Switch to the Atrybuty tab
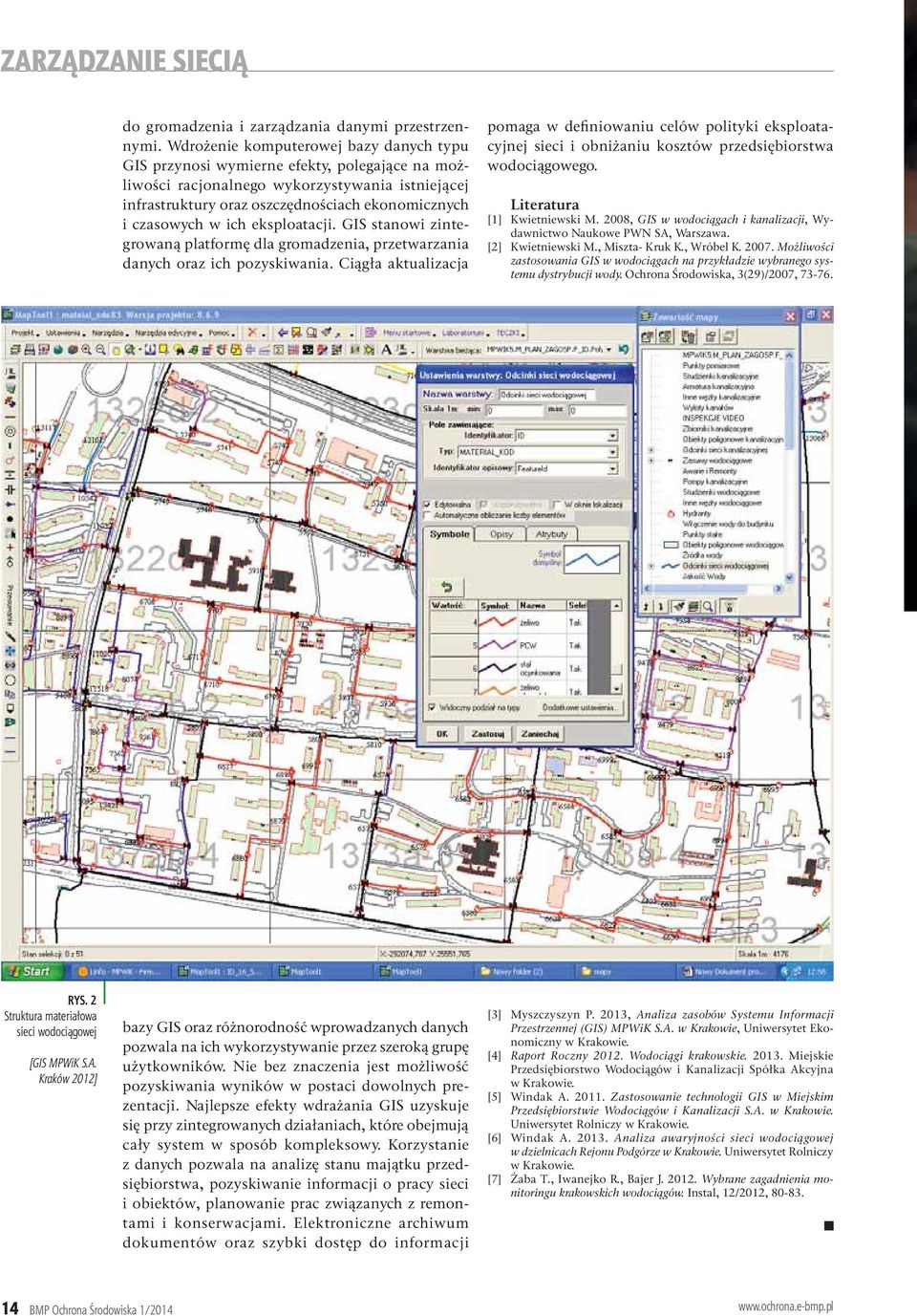The image size is (917, 1316). pos(551,534)
